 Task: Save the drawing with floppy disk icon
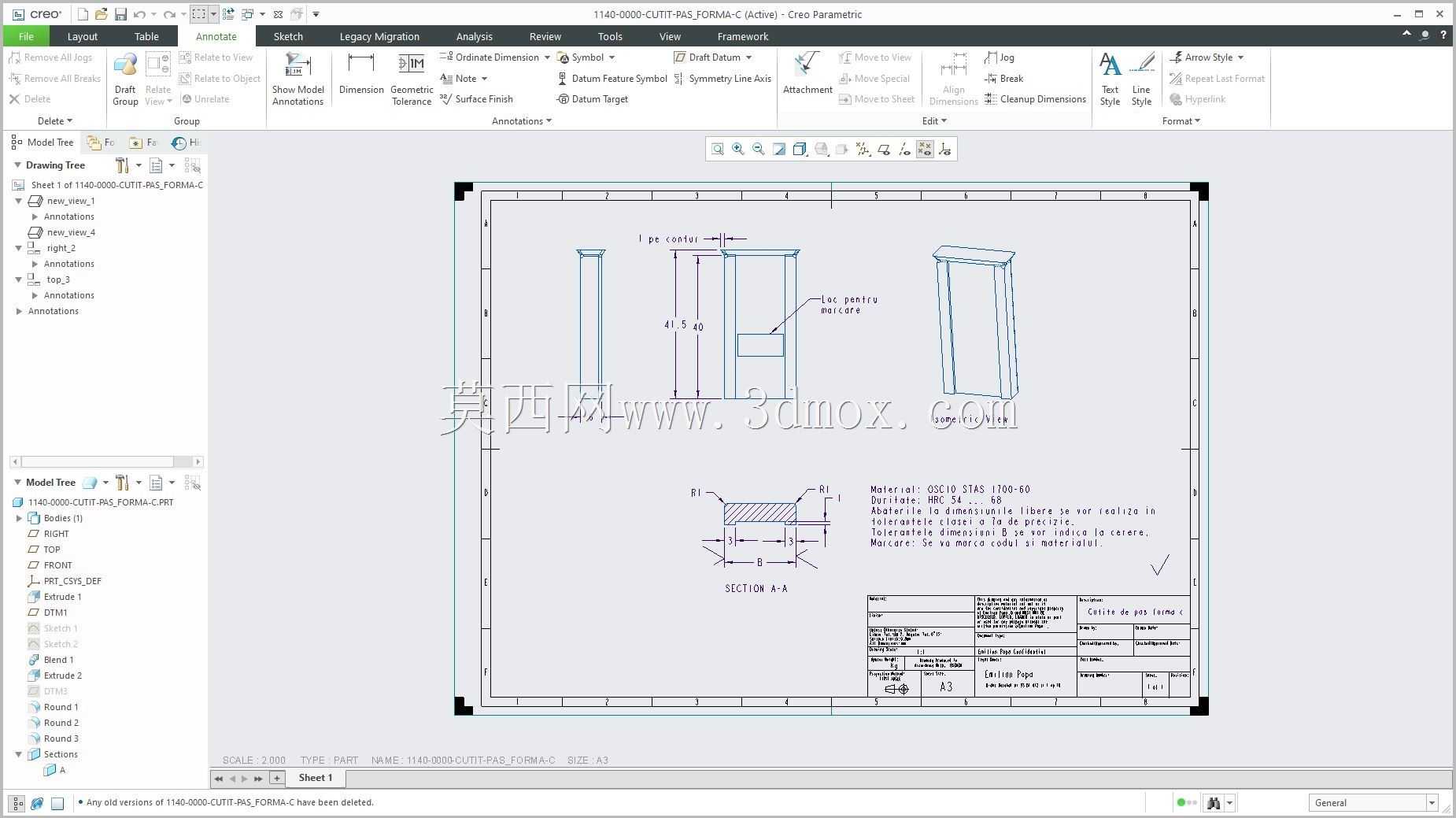coord(120,14)
